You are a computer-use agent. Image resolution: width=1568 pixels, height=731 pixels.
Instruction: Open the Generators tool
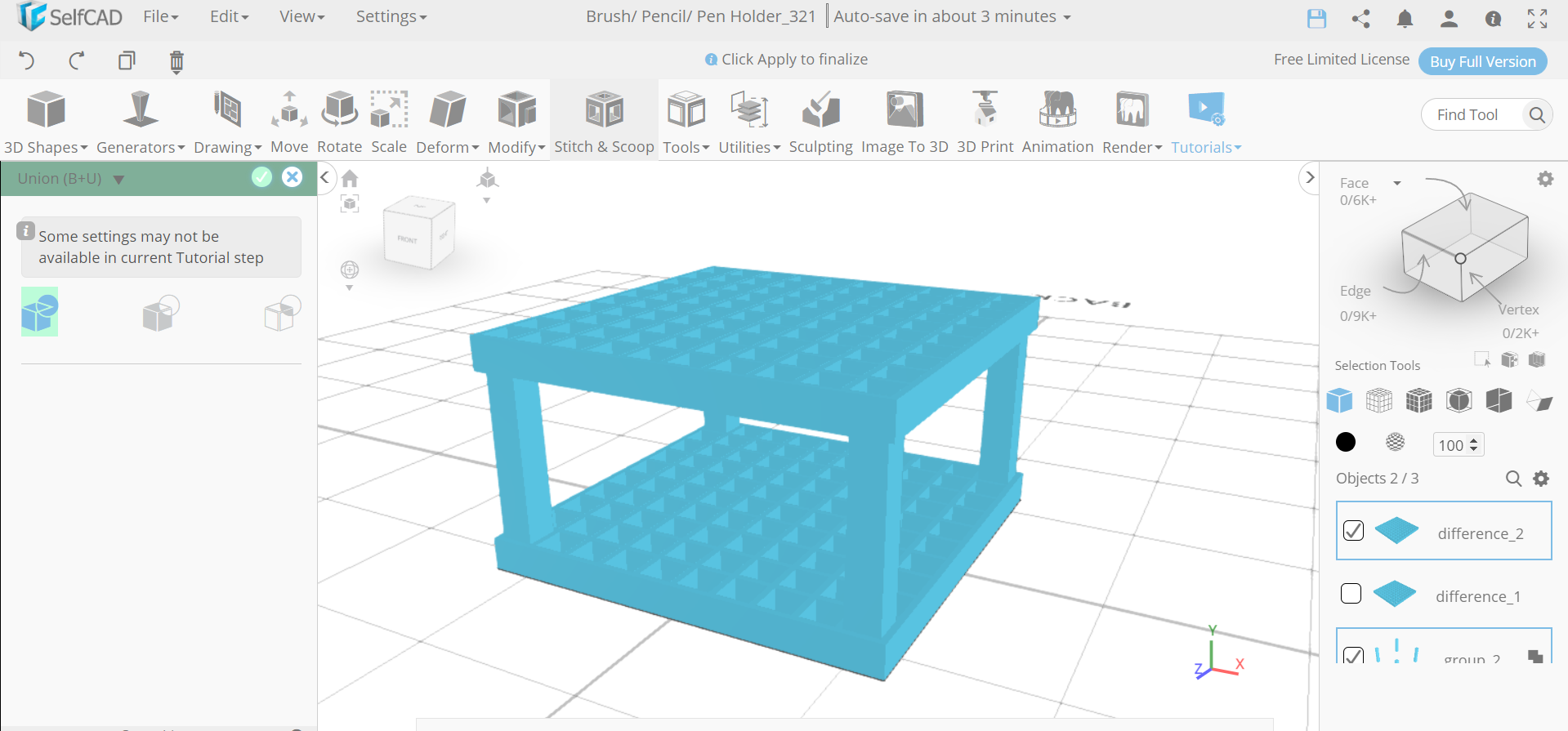pyautogui.click(x=141, y=122)
